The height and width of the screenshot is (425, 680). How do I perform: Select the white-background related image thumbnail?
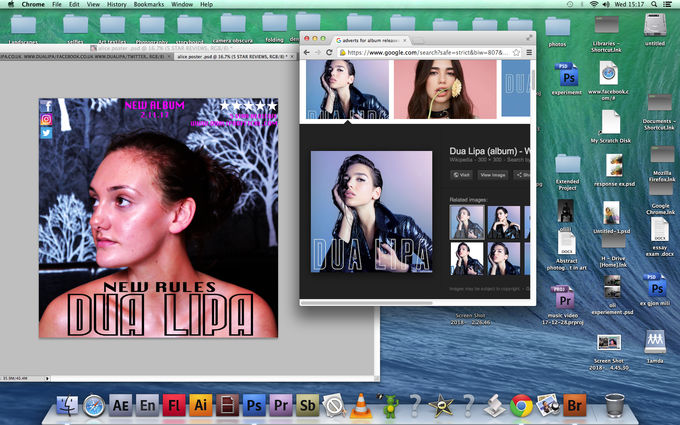[467, 258]
